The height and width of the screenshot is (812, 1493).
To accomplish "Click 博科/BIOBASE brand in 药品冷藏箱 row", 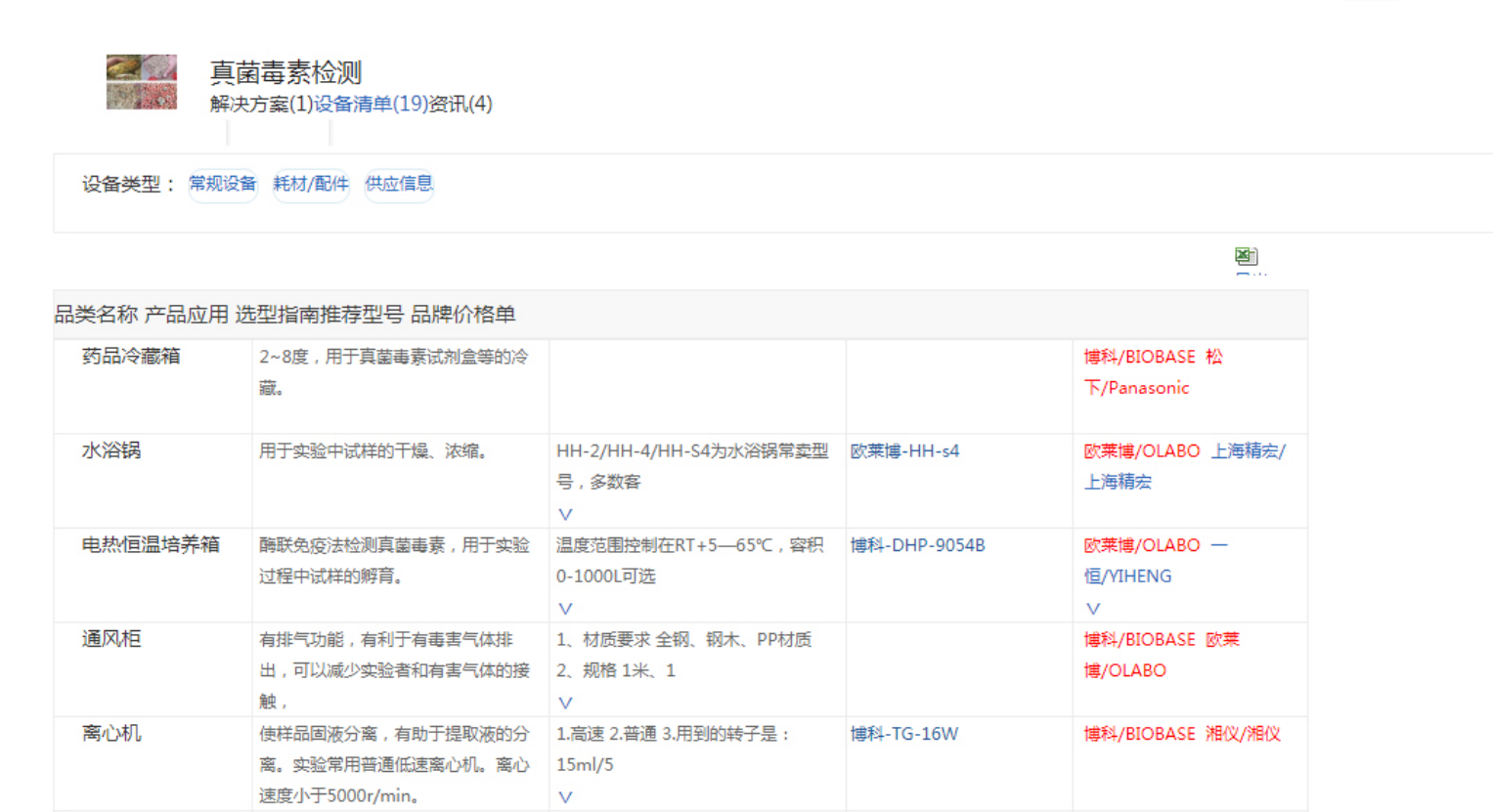I will pos(1139,358).
